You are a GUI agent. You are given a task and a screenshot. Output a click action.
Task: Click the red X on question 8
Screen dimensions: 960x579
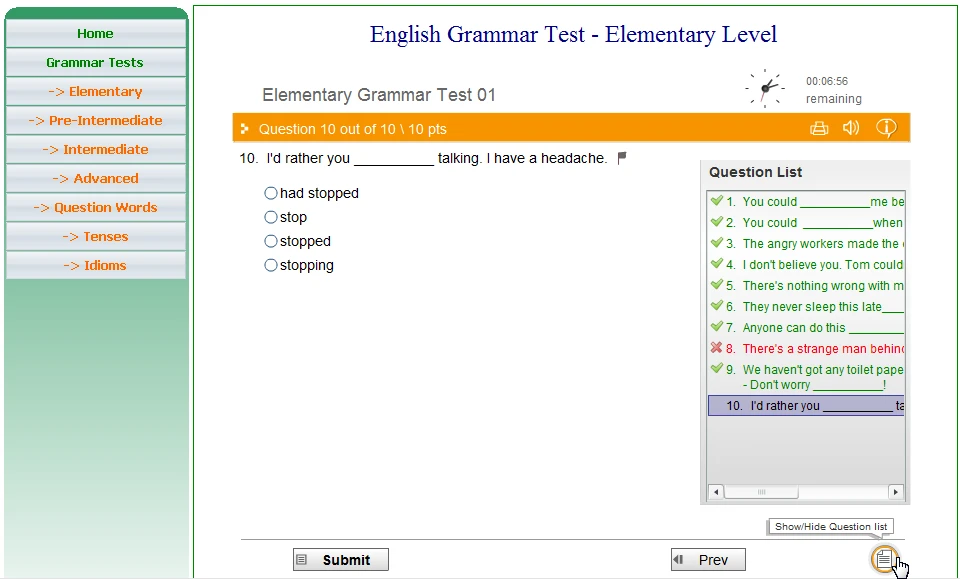click(716, 348)
